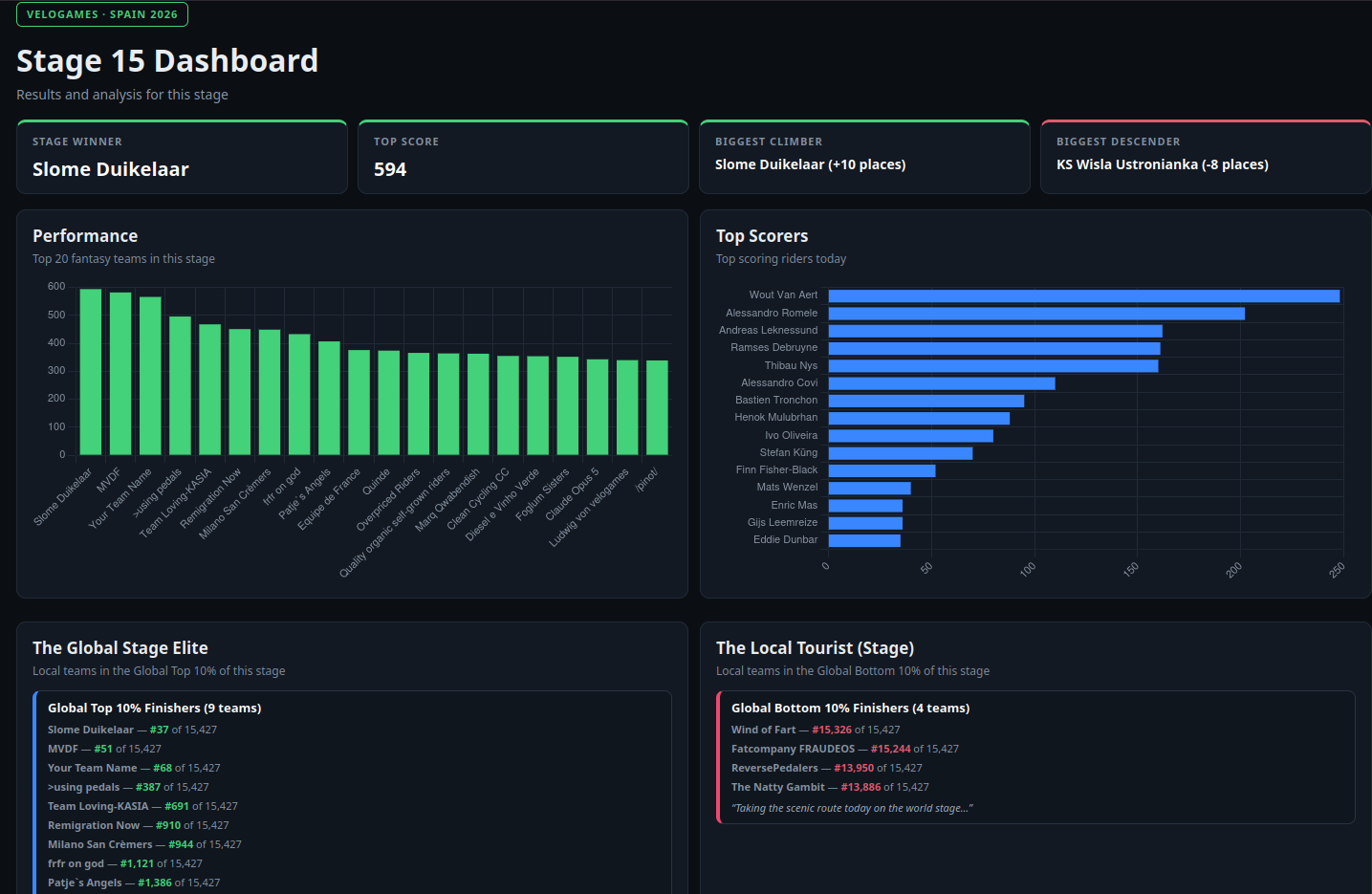This screenshot has height=894, width=1372.
Task: Click the Slome Duikelaar bar in Performance chart
Action: (91, 372)
